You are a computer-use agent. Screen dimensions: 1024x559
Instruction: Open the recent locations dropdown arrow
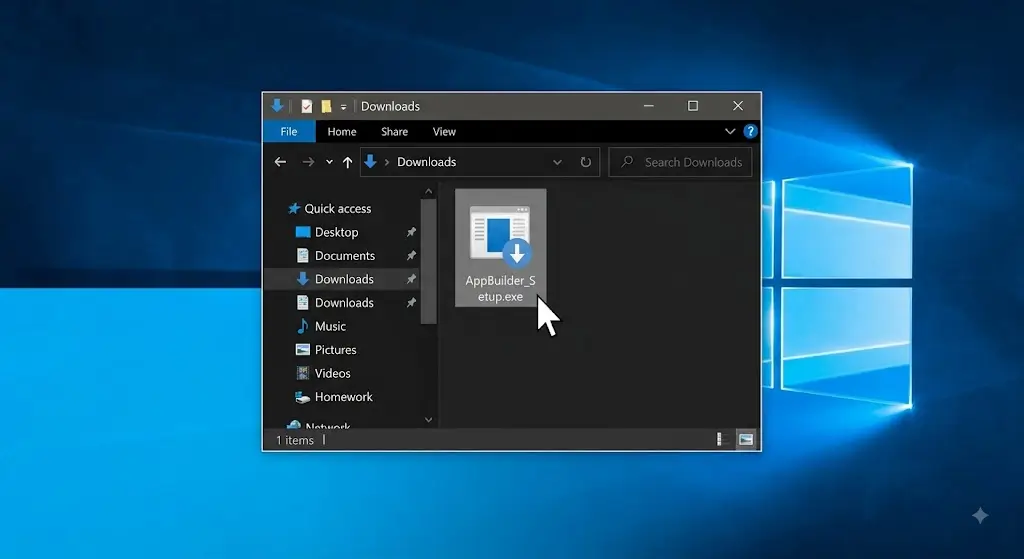(x=329, y=162)
